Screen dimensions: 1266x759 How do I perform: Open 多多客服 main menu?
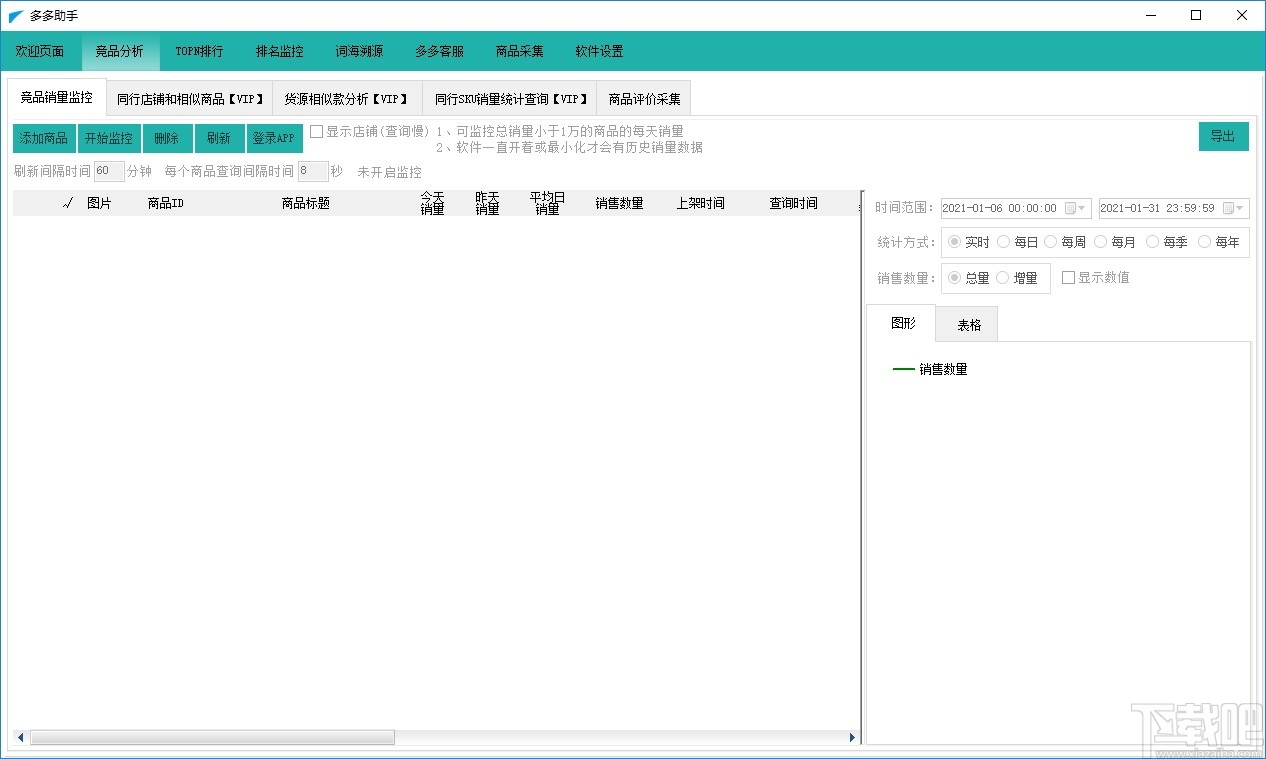point(440,51)
